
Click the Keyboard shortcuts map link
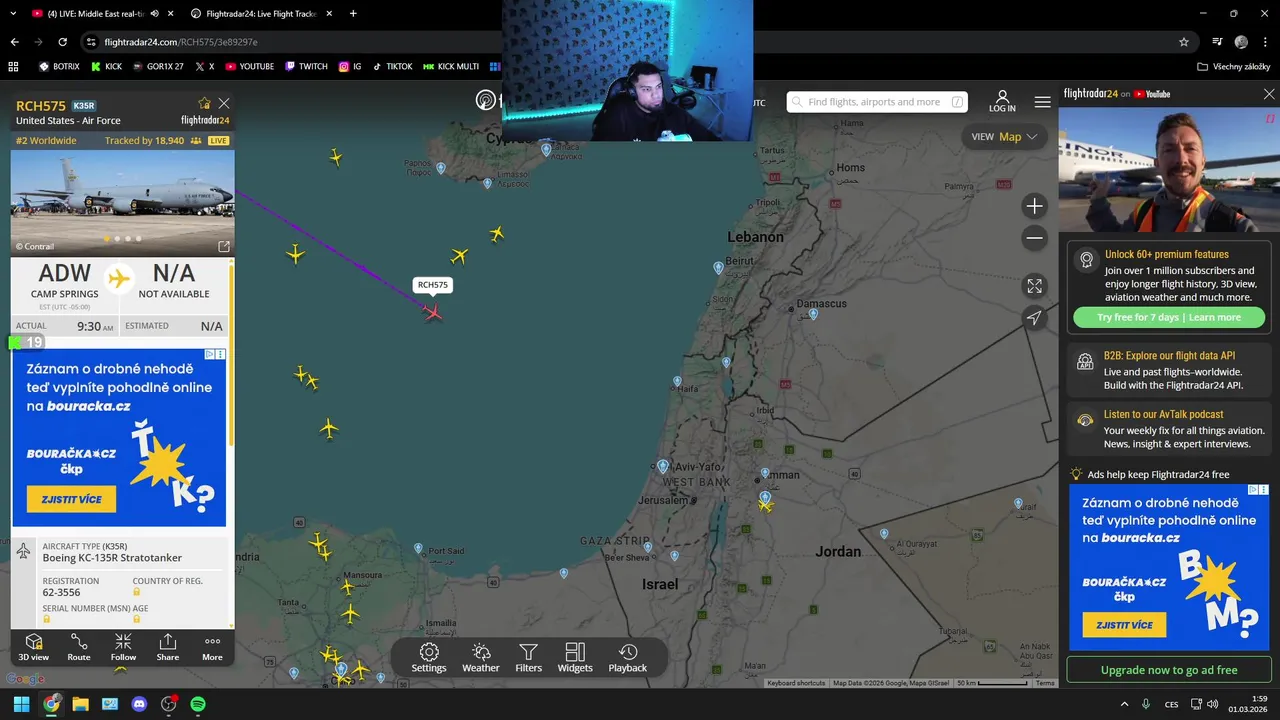click(796, 683)
